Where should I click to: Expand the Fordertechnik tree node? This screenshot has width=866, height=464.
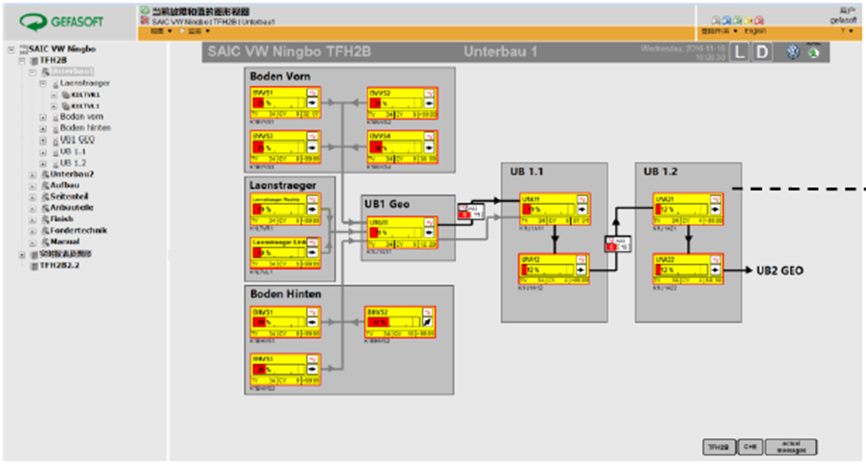(33, 231)
